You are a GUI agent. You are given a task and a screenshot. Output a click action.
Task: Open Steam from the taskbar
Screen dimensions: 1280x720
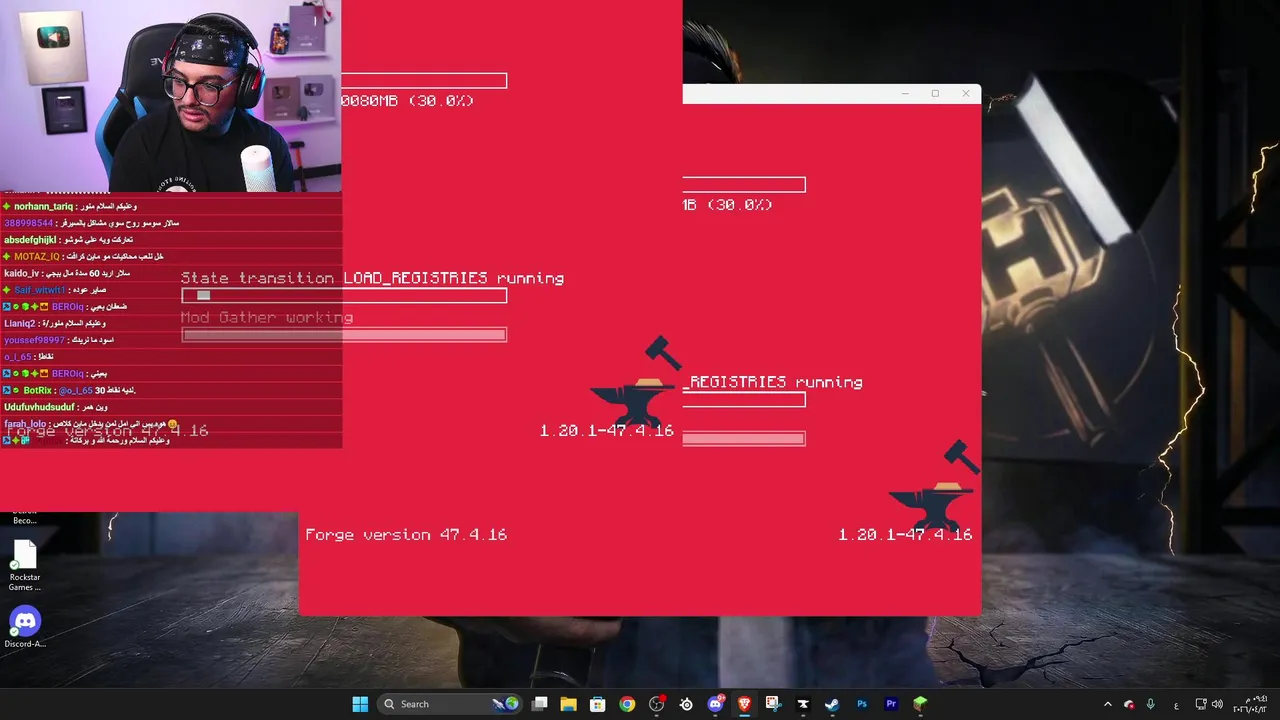click(832, 704)
